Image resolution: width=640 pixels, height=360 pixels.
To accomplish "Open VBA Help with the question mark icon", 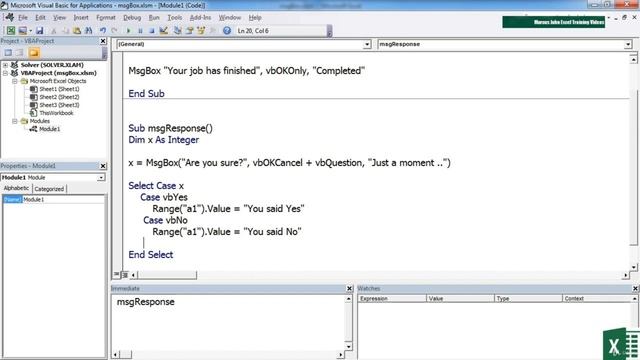I will click(227, 31).
